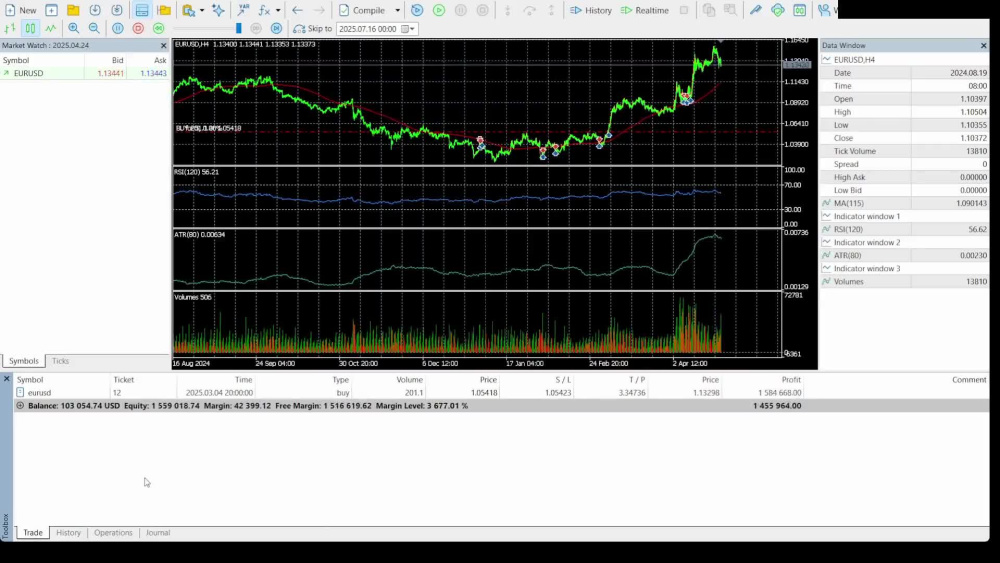
Task: Click the blue restart debugging icon
Action: [417, 10]
